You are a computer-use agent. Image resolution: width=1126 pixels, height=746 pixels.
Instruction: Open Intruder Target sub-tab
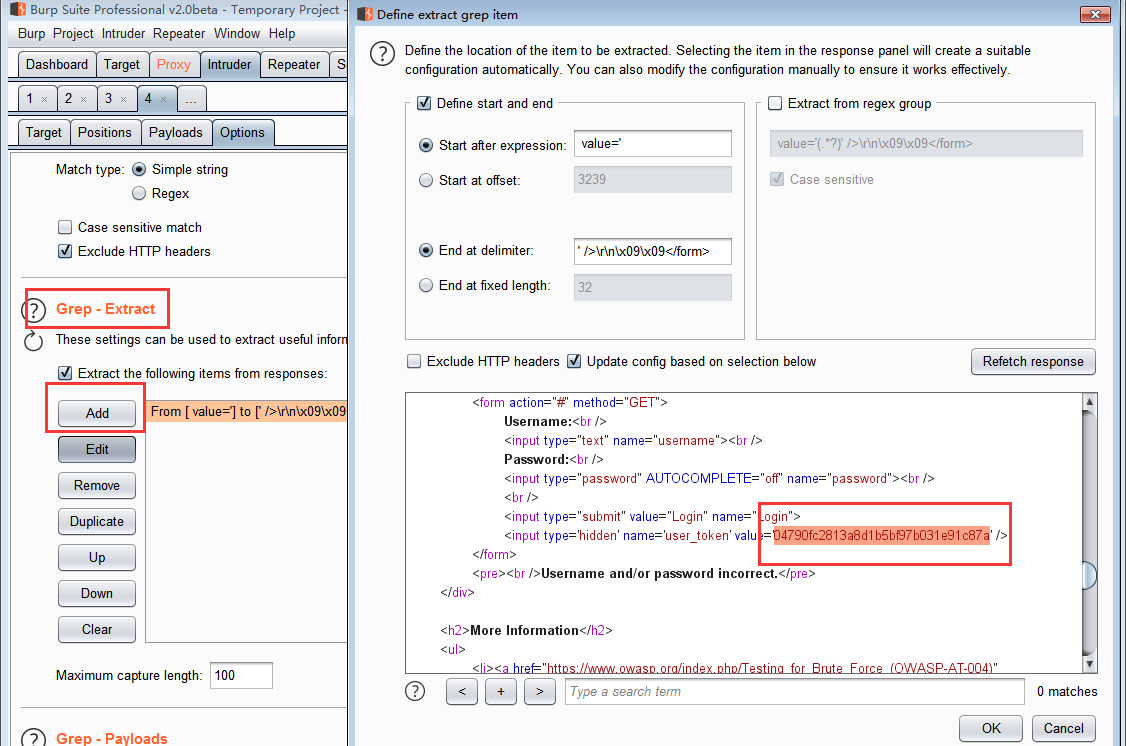coord(44,133)
